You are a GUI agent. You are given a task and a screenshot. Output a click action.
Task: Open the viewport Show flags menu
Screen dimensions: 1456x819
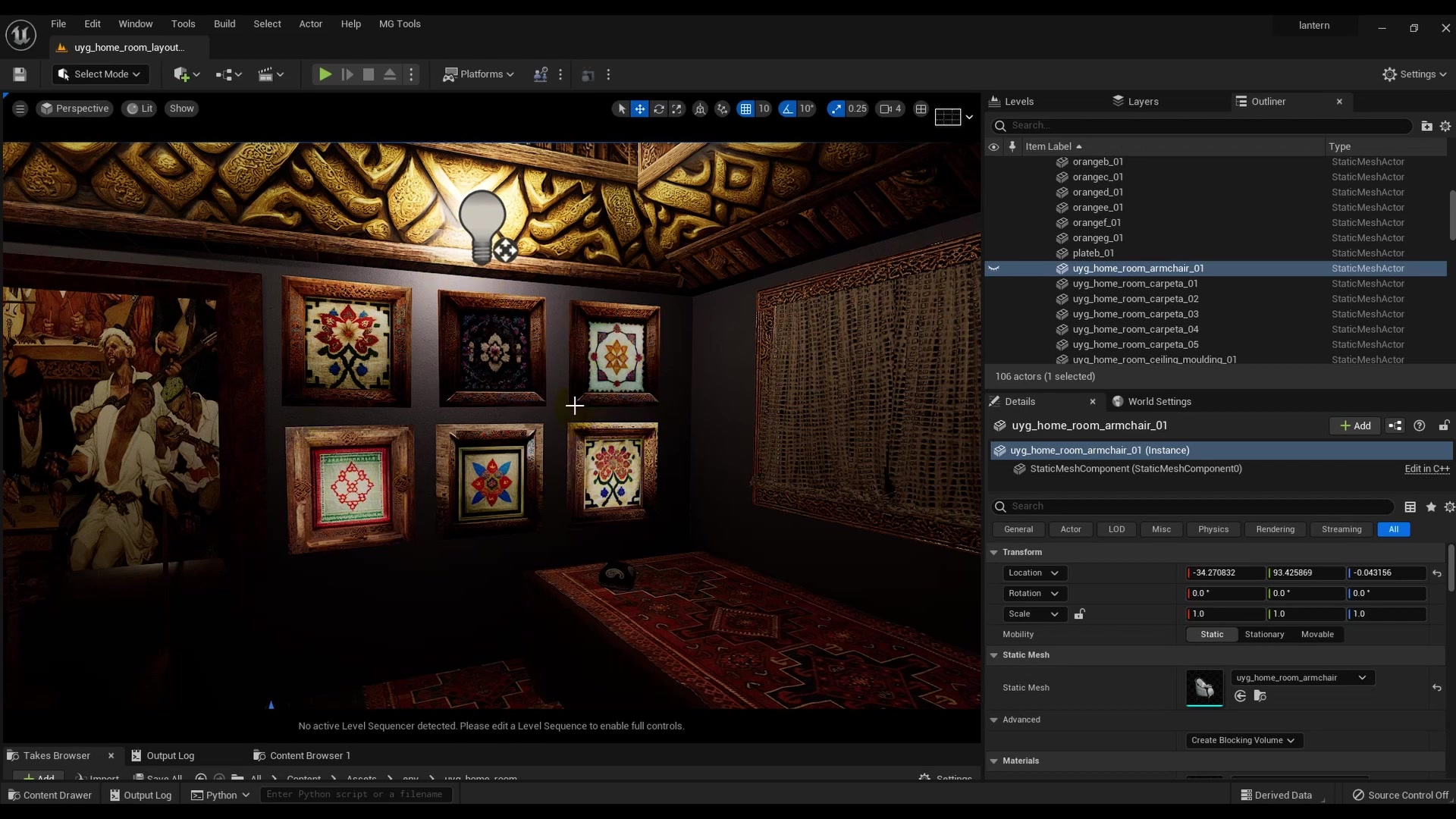tap(182, 108)
